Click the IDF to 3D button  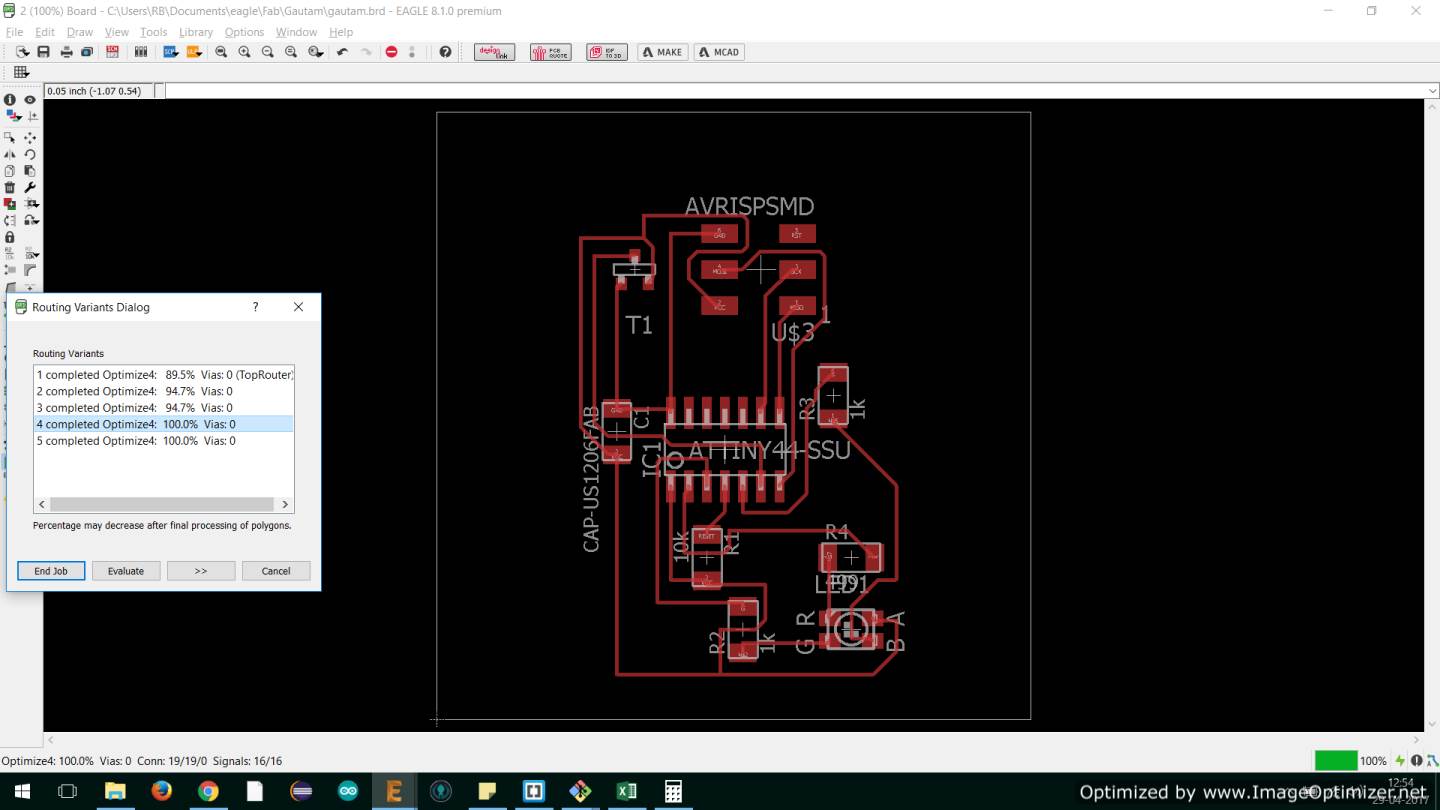[x=608, y=52]
